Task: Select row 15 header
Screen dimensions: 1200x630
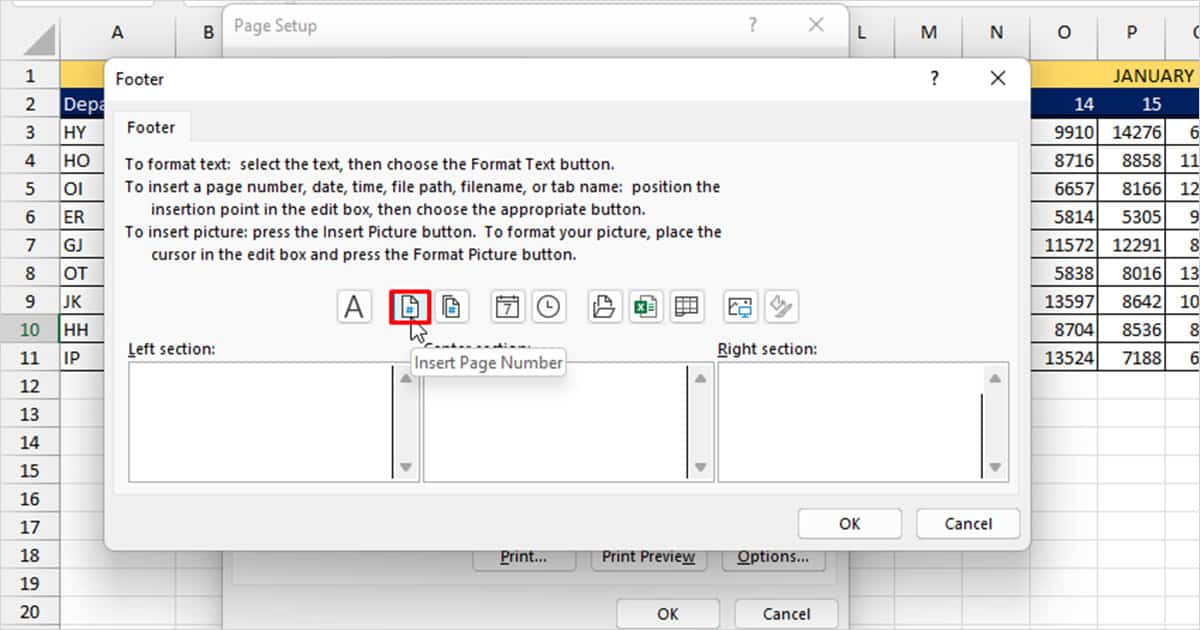Action: coord(29,470)
